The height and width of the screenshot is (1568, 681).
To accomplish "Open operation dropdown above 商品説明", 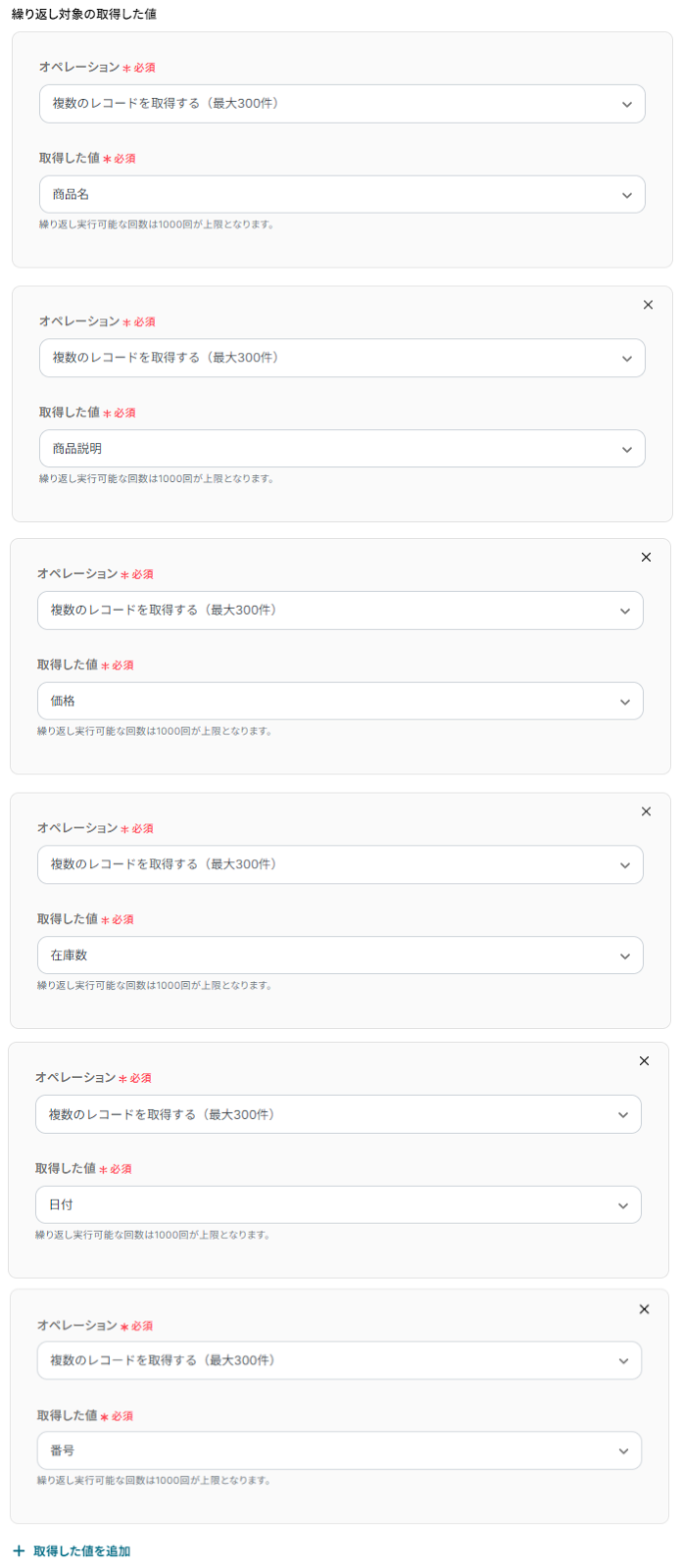I will (x=341, y=358).
